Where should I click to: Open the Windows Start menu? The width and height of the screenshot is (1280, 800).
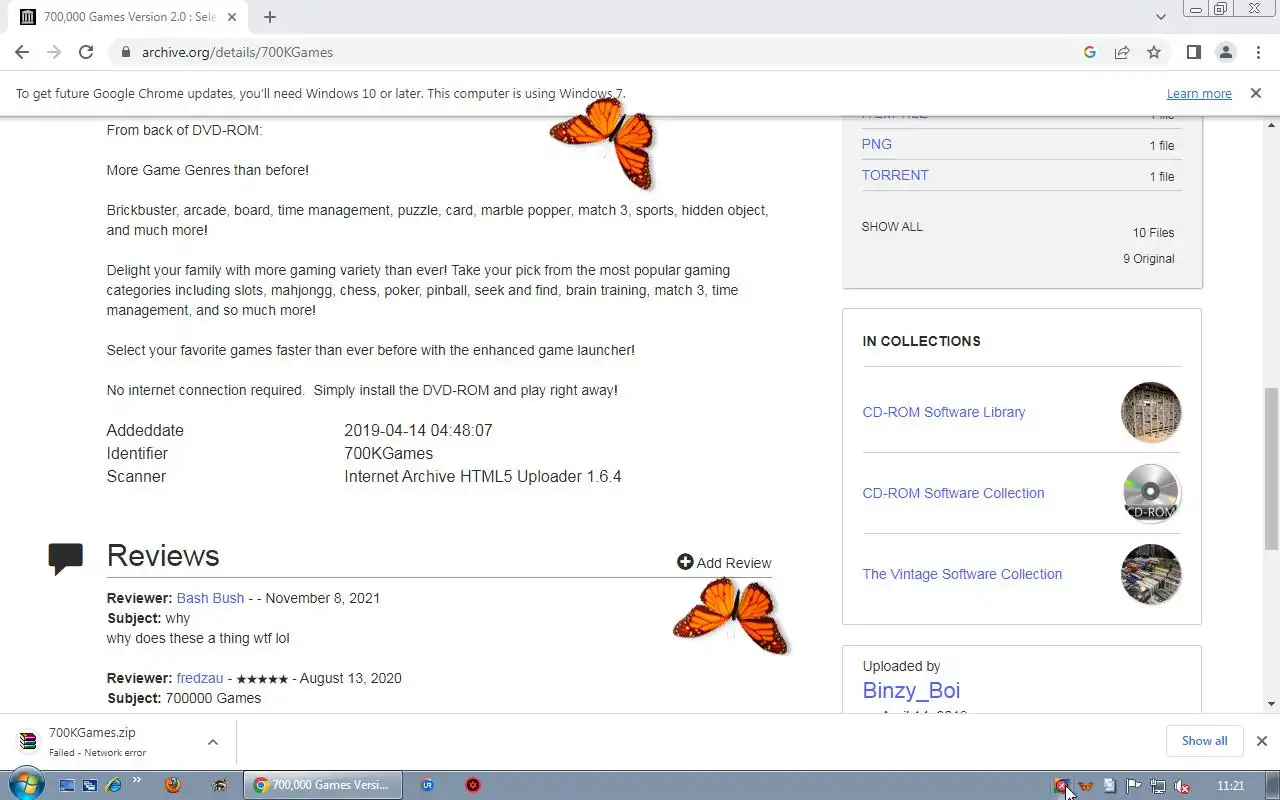click(x=25, y=785)
